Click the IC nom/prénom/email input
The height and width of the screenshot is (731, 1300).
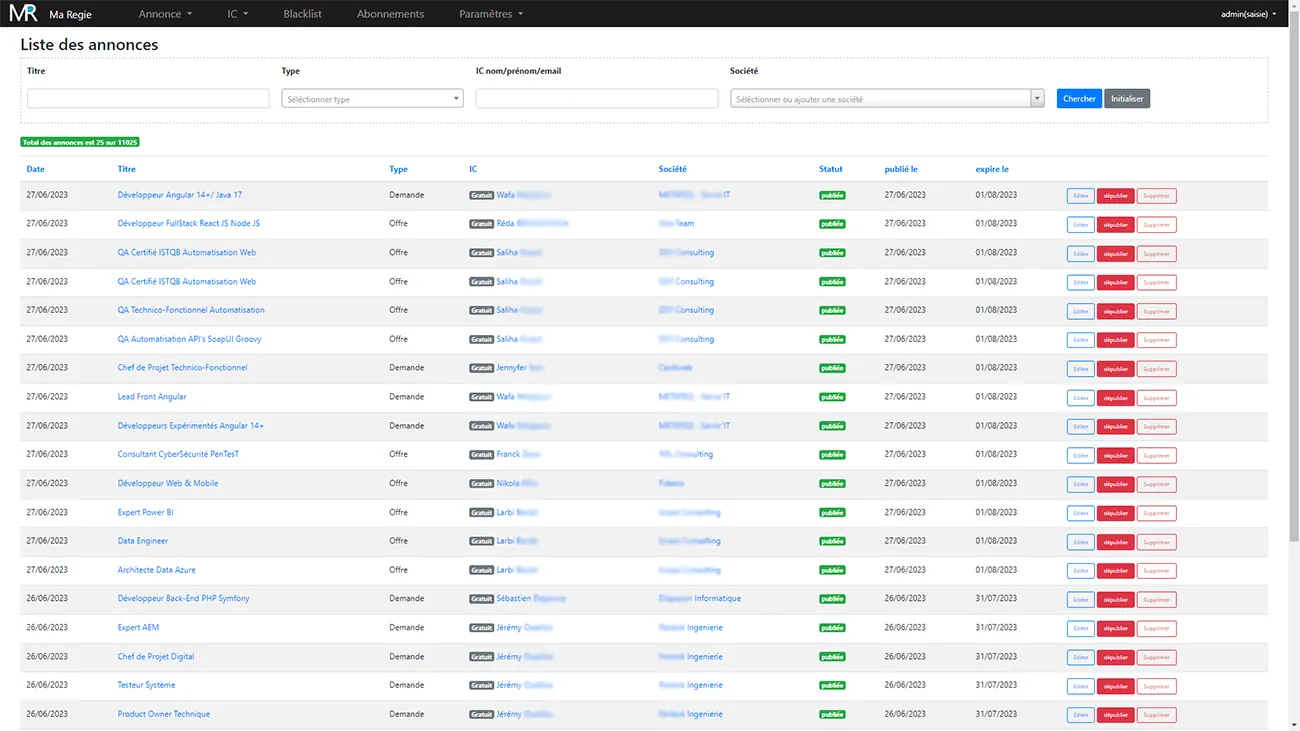596,99
